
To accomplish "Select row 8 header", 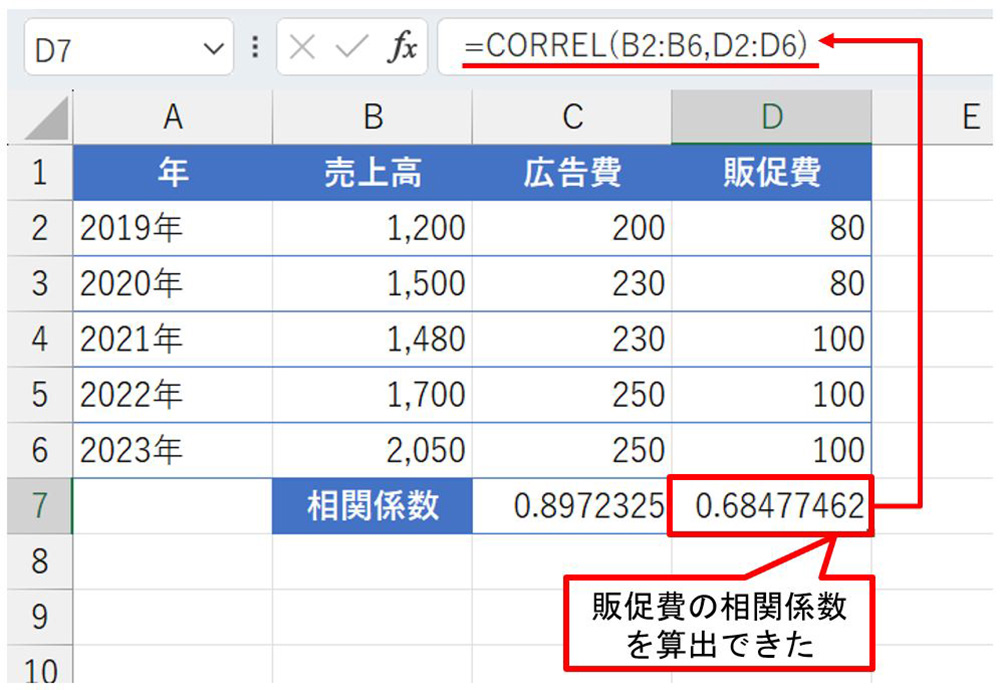I will pos(40,561).
